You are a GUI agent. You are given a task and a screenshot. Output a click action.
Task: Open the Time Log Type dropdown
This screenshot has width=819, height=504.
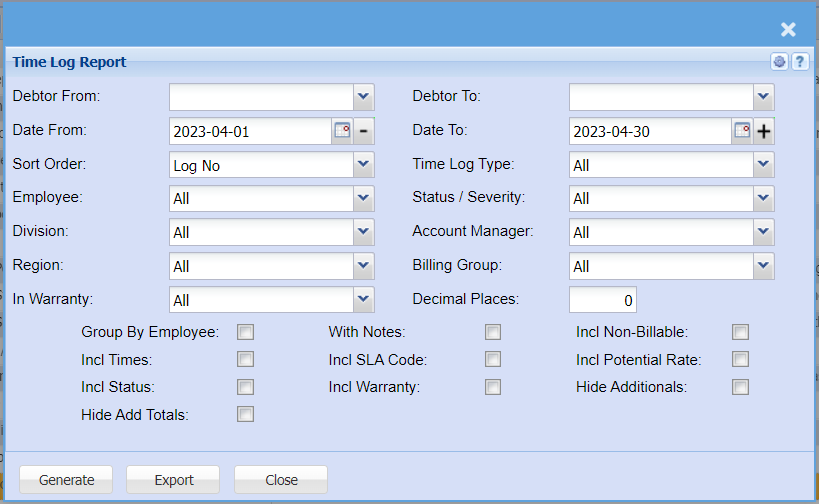pyautogui.click(x=763, y=165)
